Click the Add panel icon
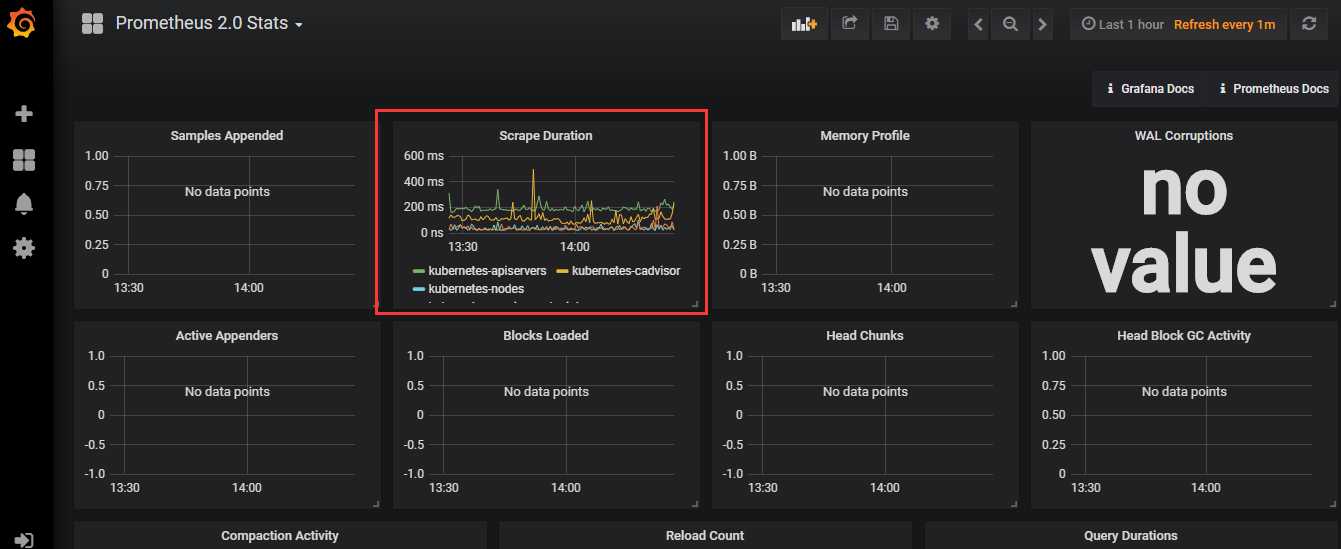 (804, 24)
